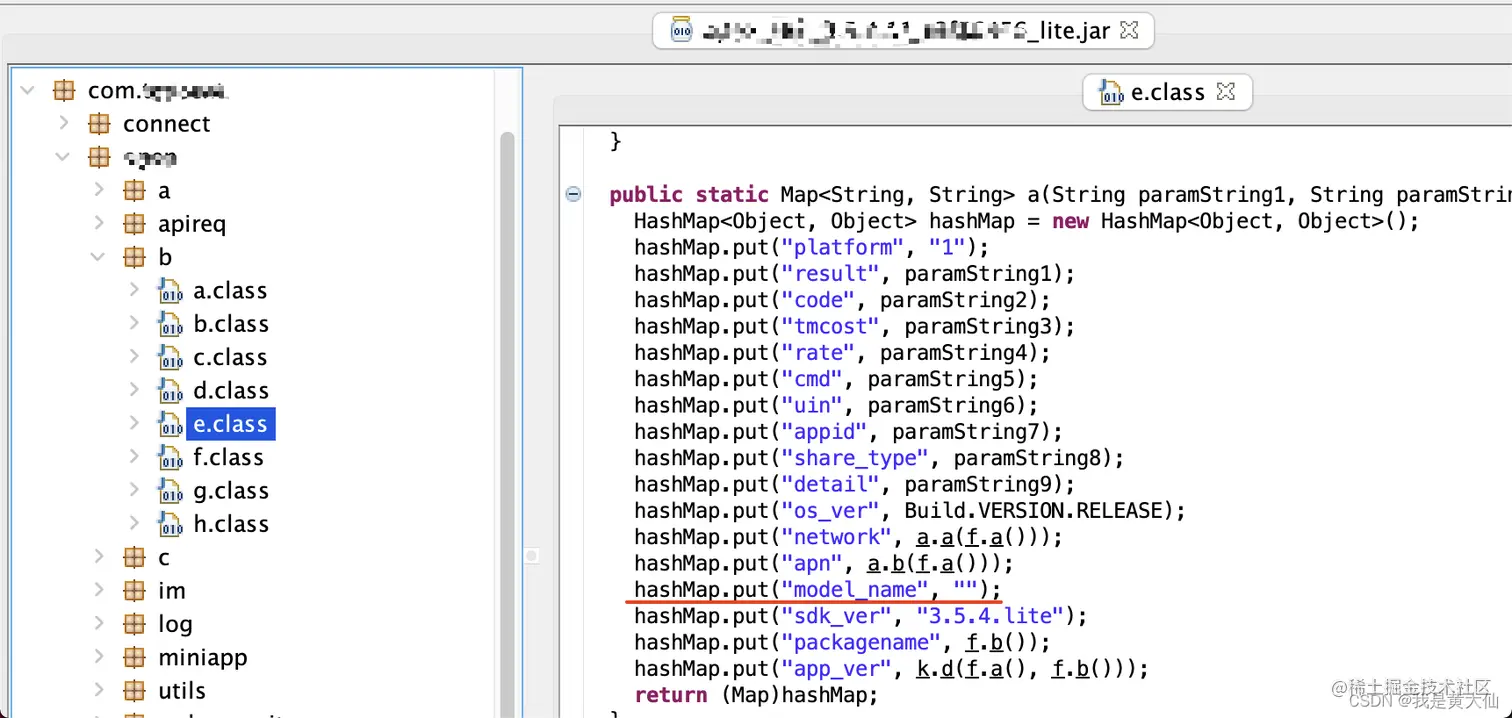This screenshot has width=1512, height=718.
Task: Click the "share_type" key string
Action: [x=855, y=457]
